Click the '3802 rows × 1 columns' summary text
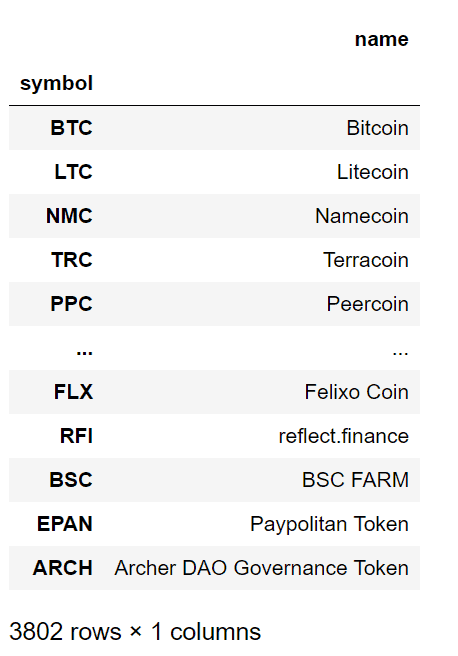 pyautogui.click(x=135, y=631)
